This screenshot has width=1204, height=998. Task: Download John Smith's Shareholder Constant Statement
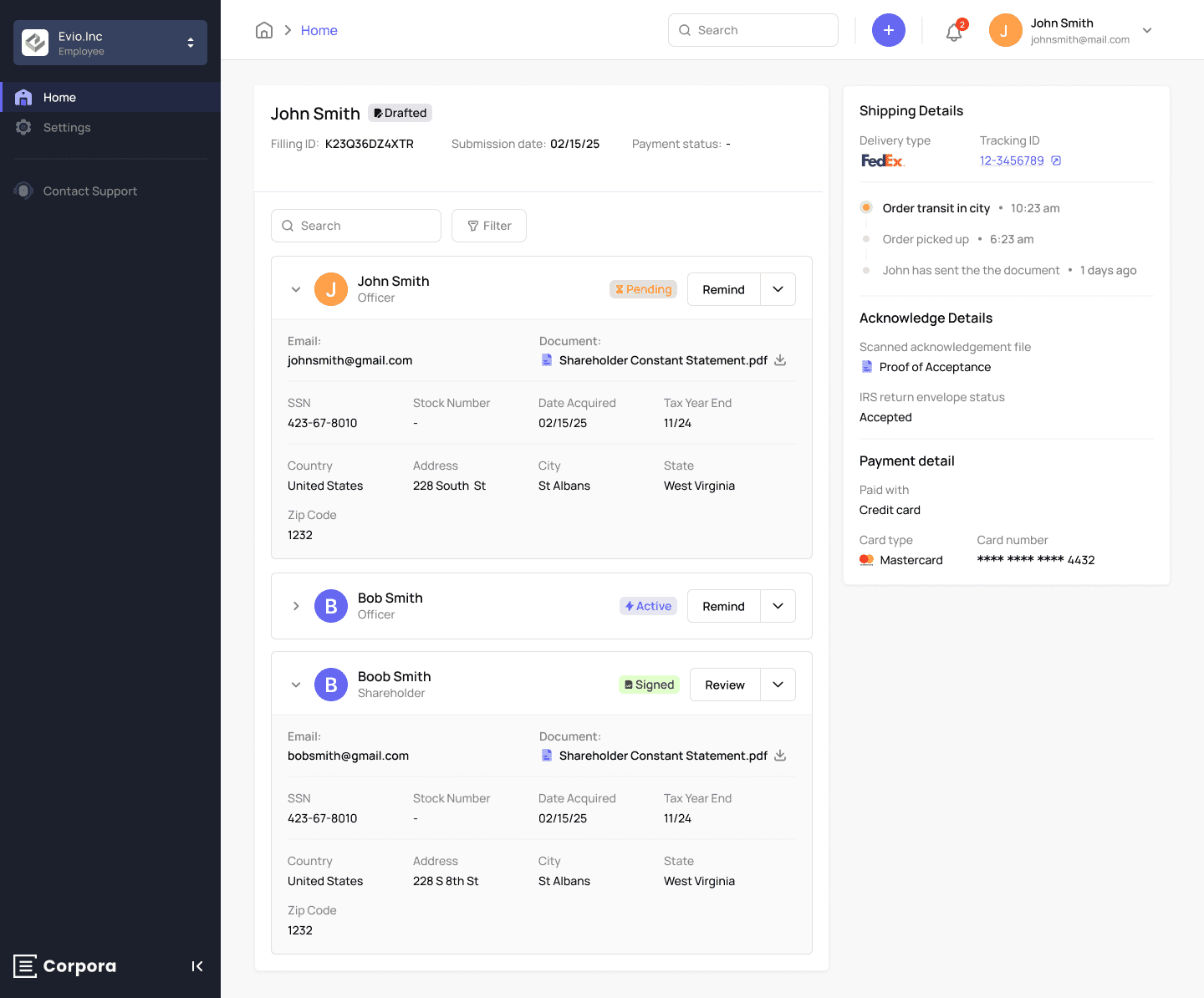[x=780, y=360]
